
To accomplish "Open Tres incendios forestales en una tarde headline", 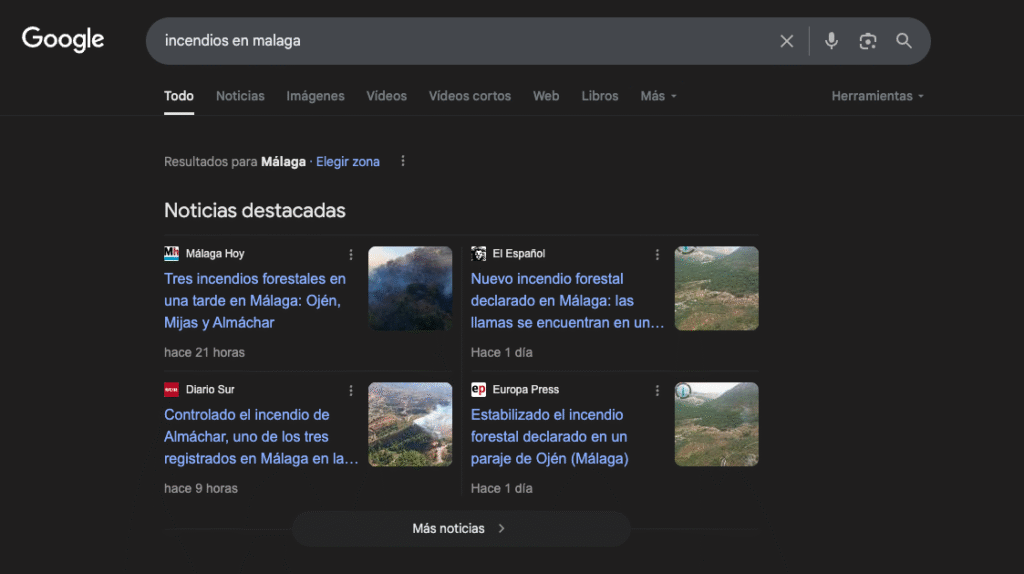I will (x=255, y=300).
